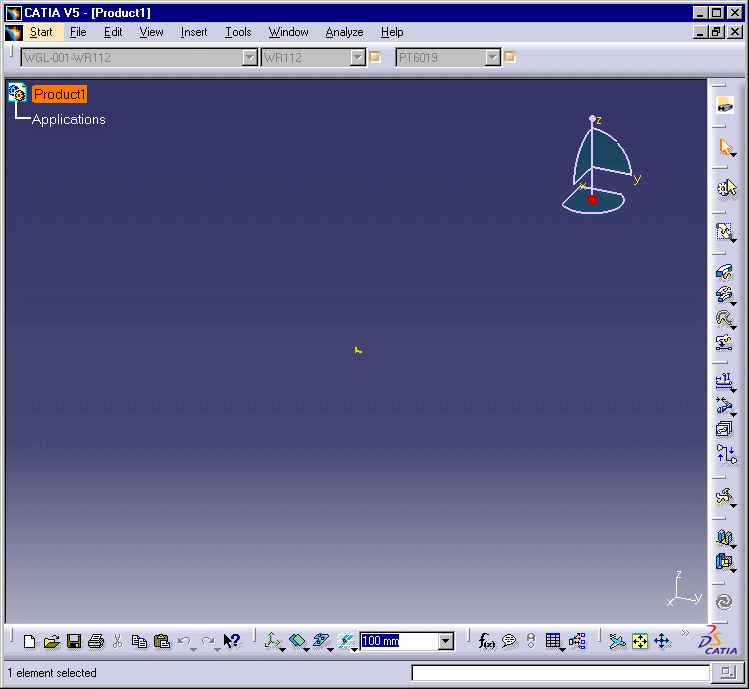Select Product1 node in the tree
Screen dimensions: 749x689
point(60,94)
